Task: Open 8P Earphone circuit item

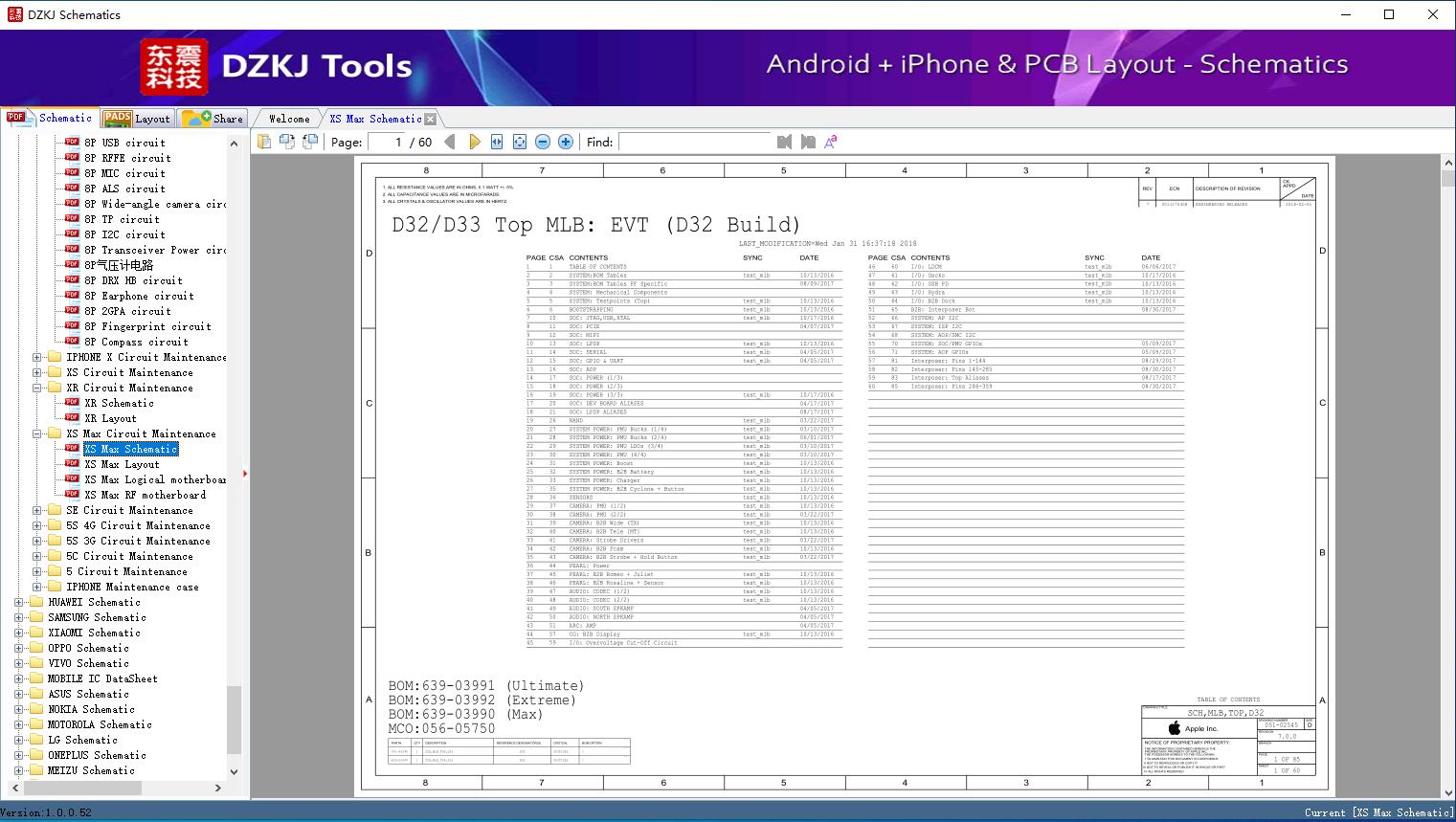Action: [139, 296]
